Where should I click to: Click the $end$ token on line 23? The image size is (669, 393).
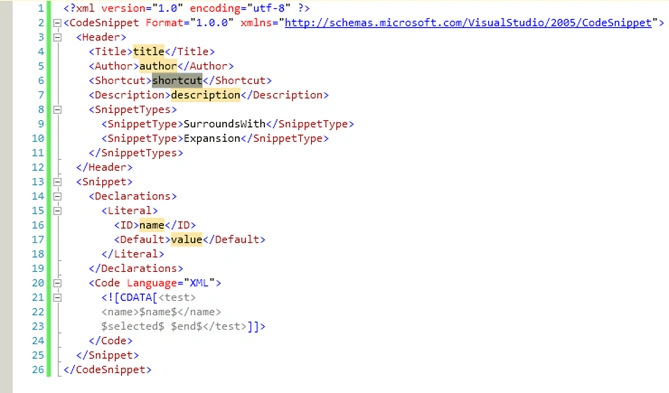pos(186,326)
